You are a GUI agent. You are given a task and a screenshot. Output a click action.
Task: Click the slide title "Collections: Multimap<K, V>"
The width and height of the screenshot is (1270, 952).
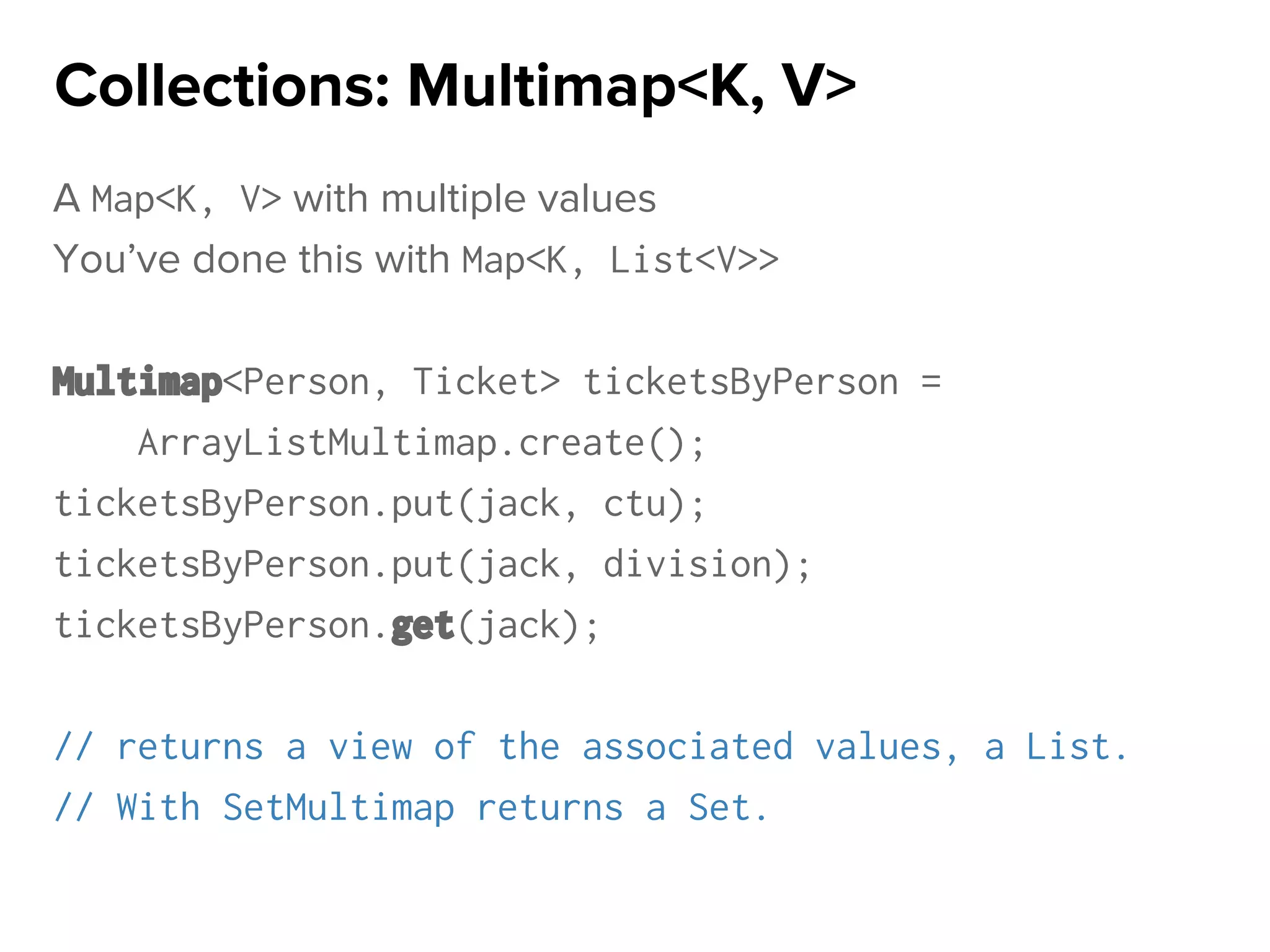pyautogui.click(x=455, y=86)
